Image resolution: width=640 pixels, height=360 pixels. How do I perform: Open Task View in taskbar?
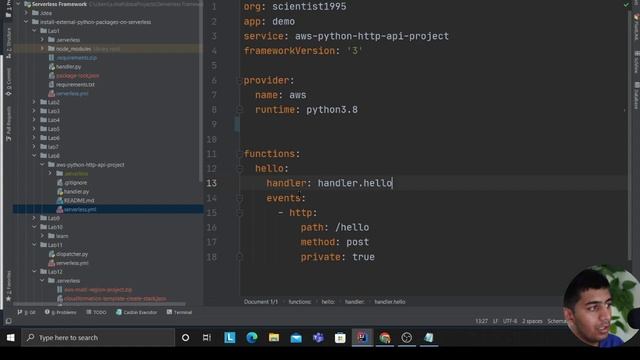click(x=207, y=338)
